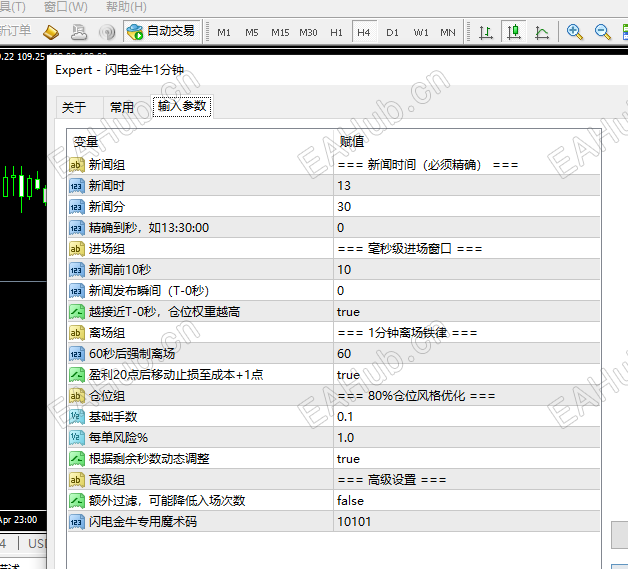The width and height of the screenshot is (628, 569).
Task: Click the integer icon beside 闪电金牛专用魔术码
Action: tap(76, 522)
